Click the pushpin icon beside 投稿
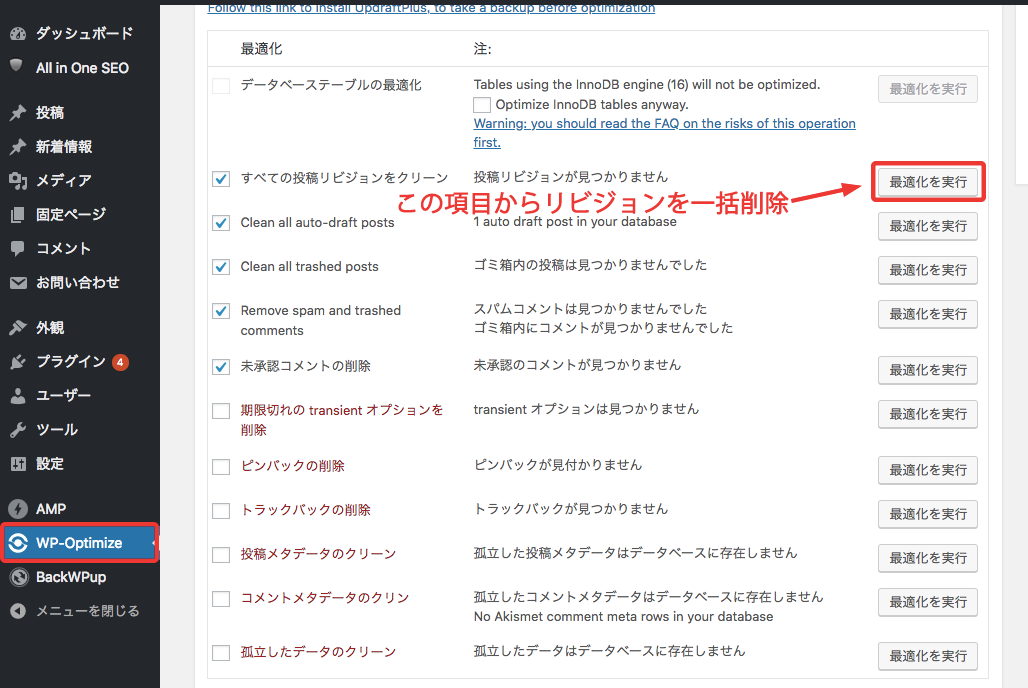Screen dimensions: 1028x688 point(17,113)
